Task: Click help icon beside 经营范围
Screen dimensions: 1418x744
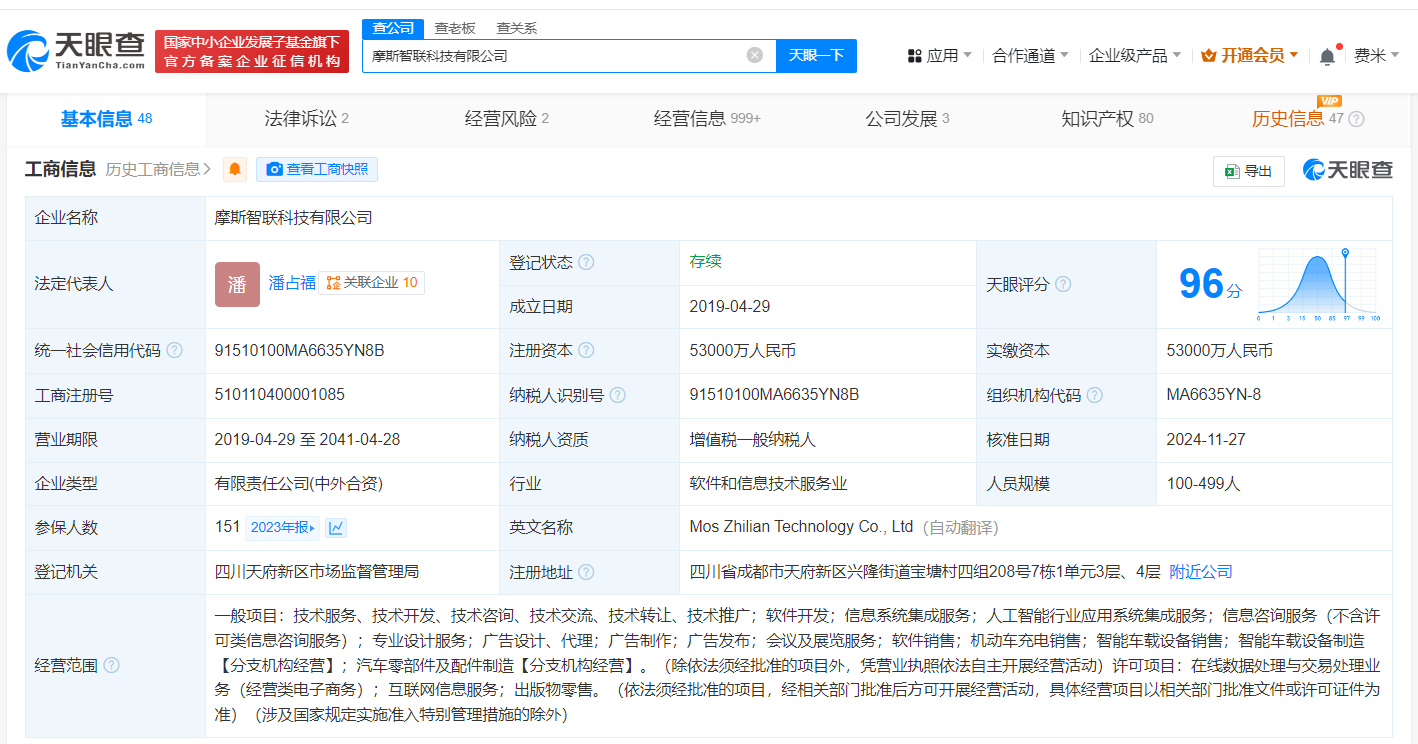Action: click(x=112, y=665)
